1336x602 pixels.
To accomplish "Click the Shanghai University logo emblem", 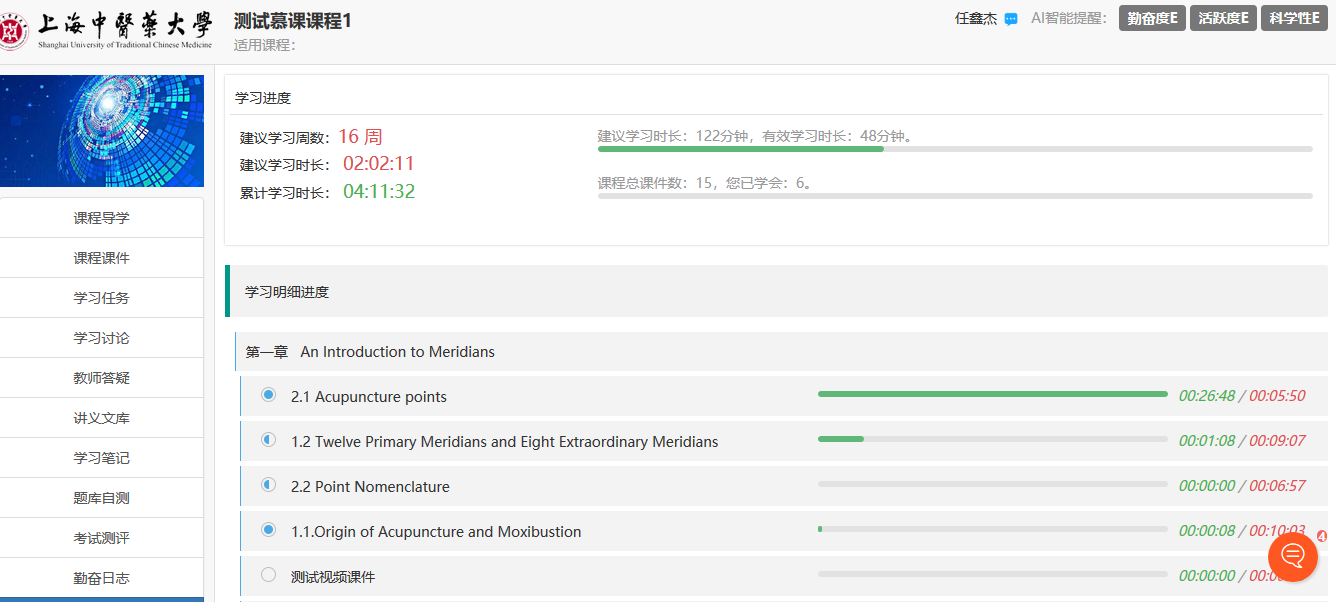I will 13,30.
